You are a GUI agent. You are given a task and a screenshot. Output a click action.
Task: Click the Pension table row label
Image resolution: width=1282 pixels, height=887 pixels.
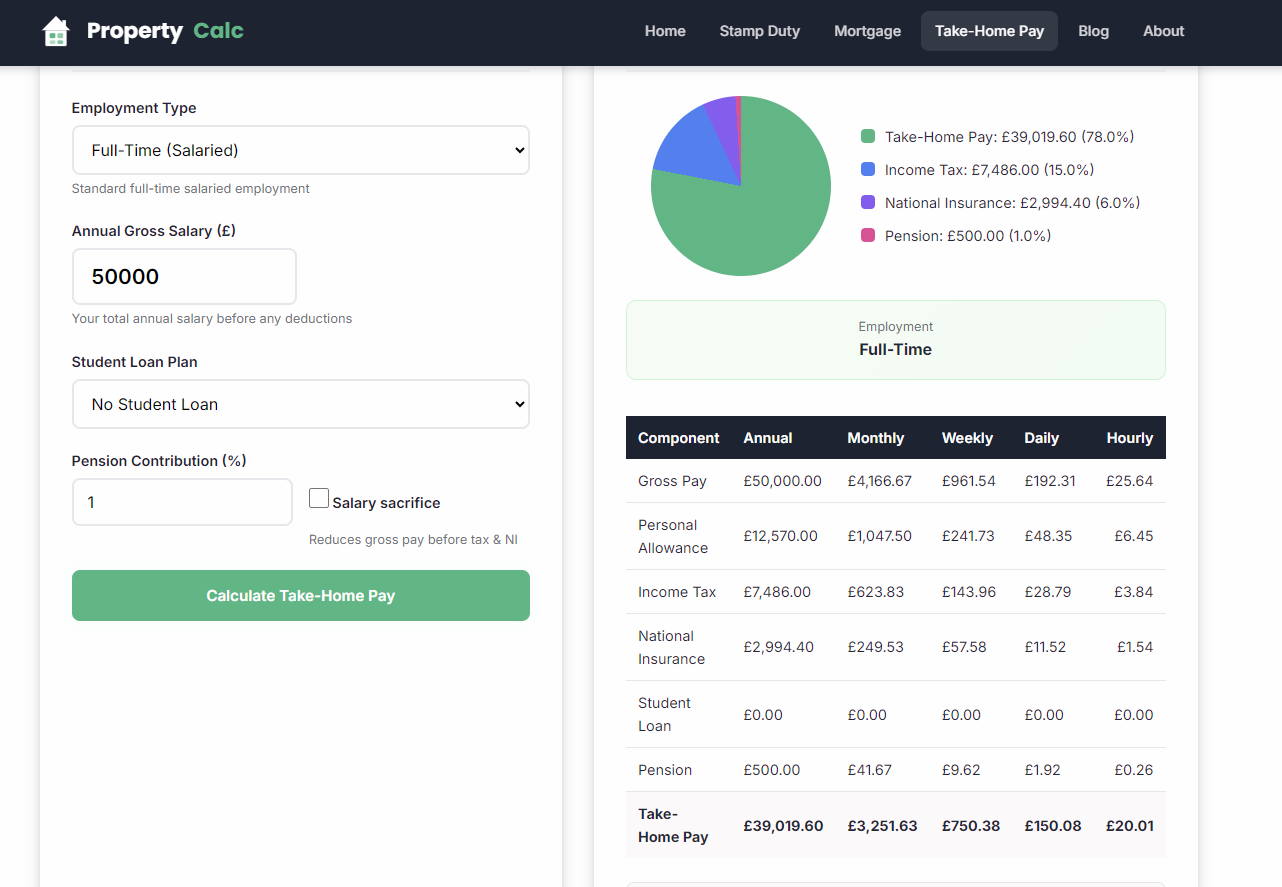click(665, 770)
